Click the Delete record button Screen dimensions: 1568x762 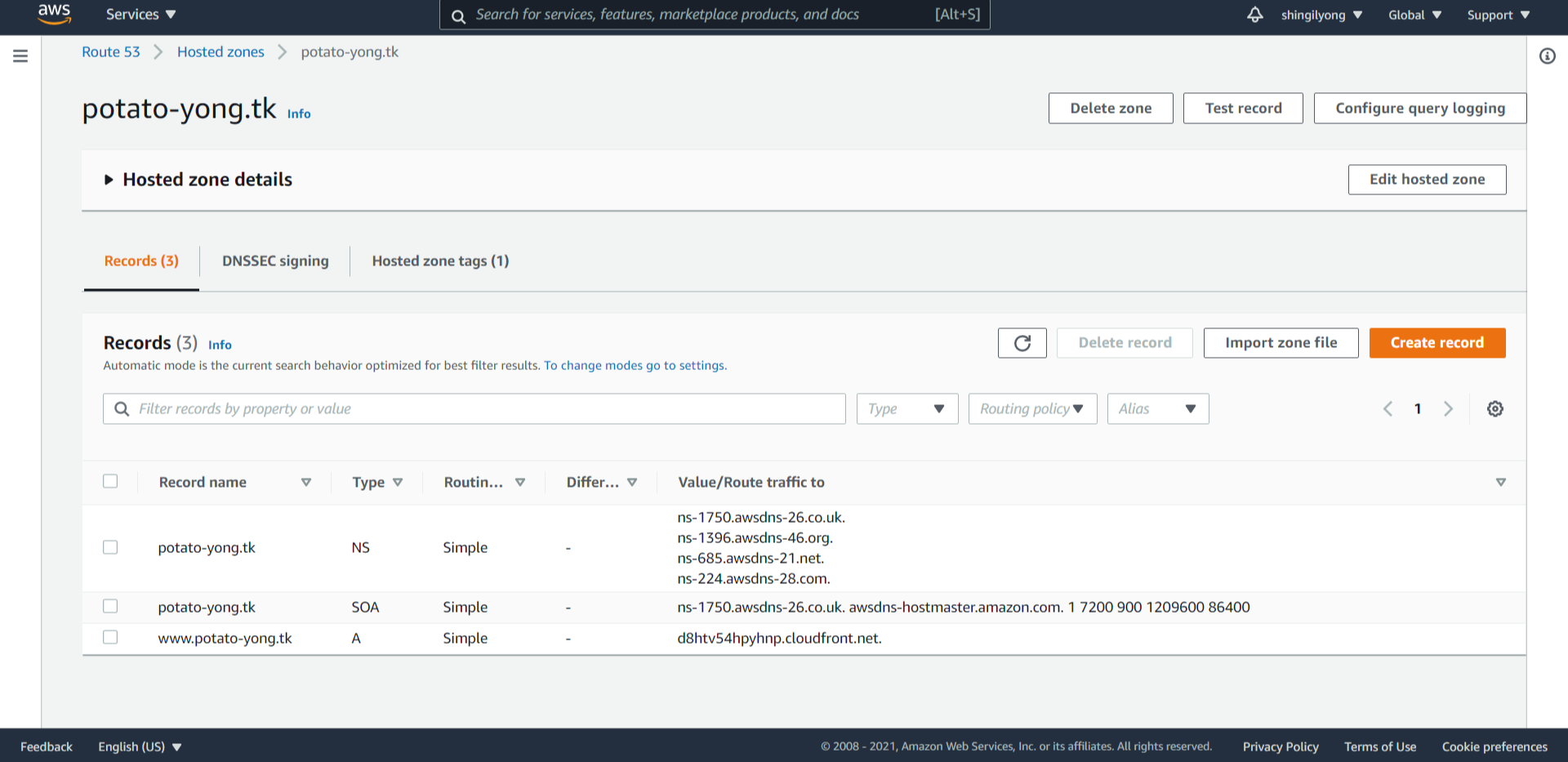pos(1125,343)
